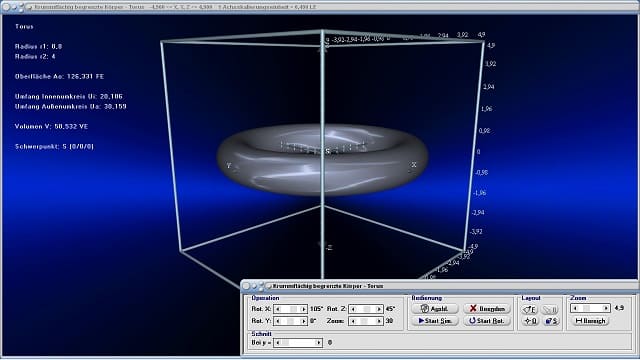The height and width of the screenshot is (360, 640).
Task: Click 'Umfang Außenumkreis Ua' value line
Action: click(71, 107)
